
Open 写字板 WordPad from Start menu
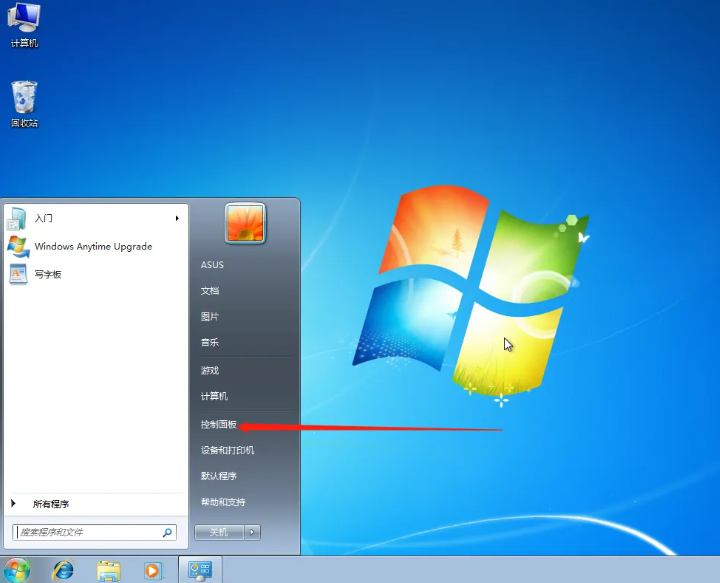[47, 274]
